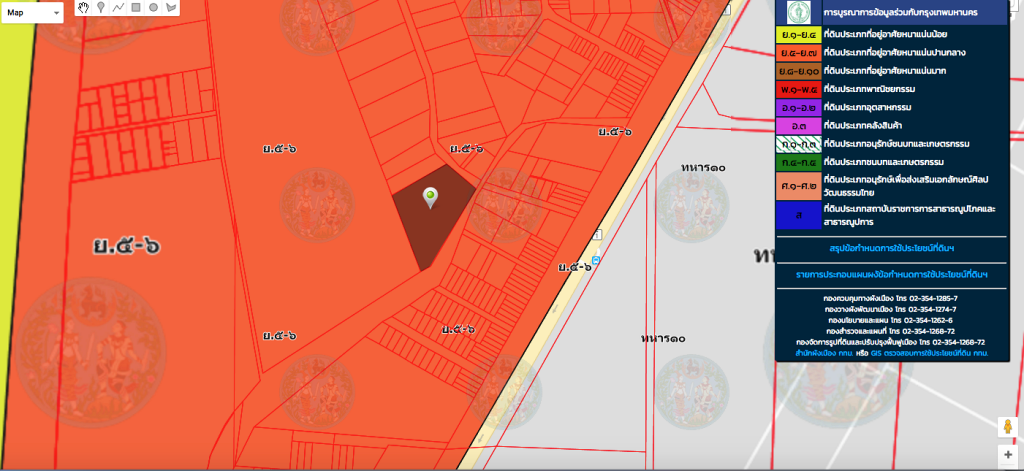Click legend text ที่ดินประเภทชนบทและเกษตรกรรม

[x=884, y=162]
